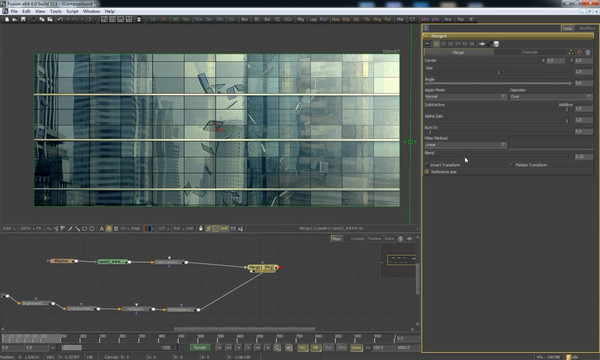Click the Save composition toolbar icon

[23, 19]
